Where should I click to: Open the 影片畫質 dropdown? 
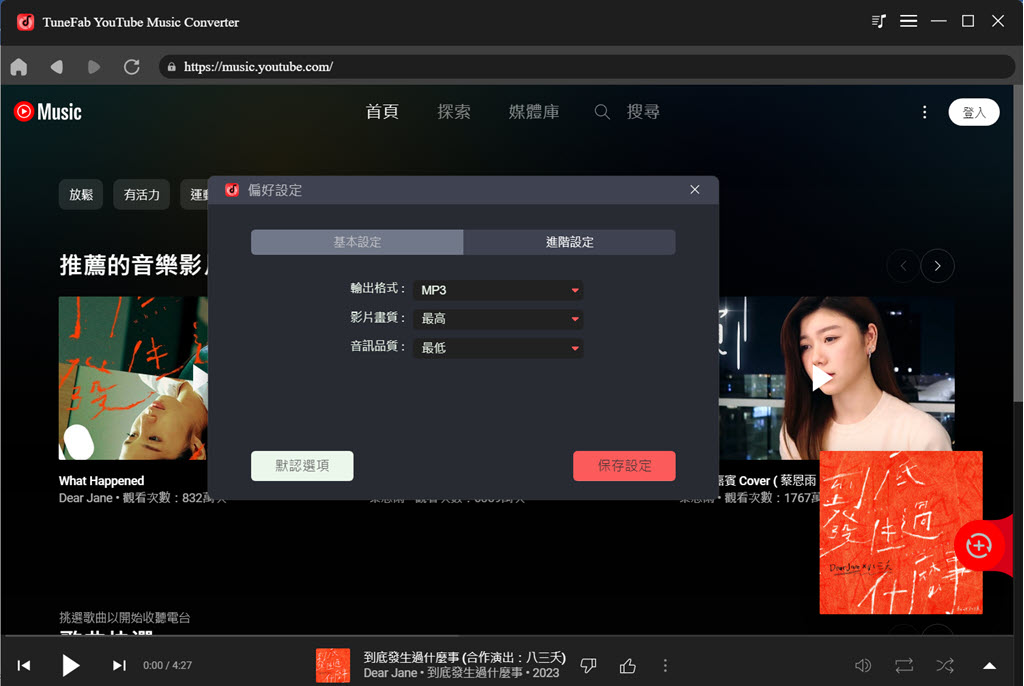(498, 319)
